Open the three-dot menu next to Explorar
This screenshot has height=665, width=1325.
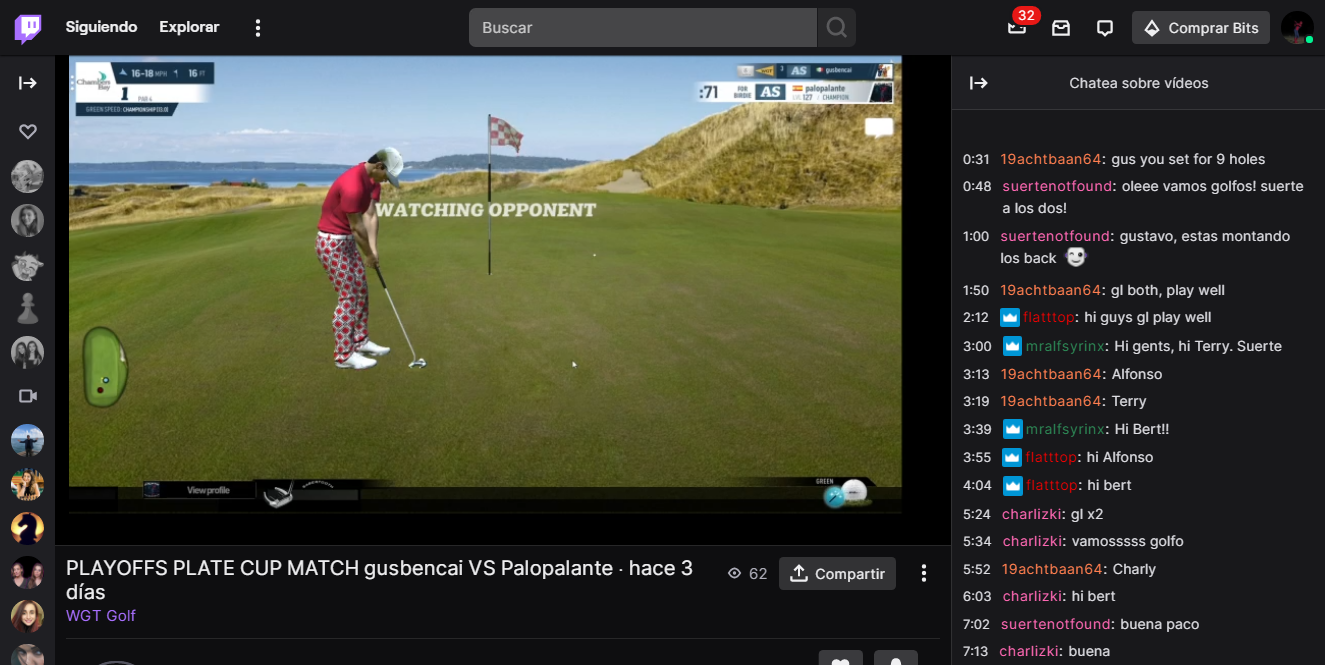pyautogui.click(x=258, y=28)
